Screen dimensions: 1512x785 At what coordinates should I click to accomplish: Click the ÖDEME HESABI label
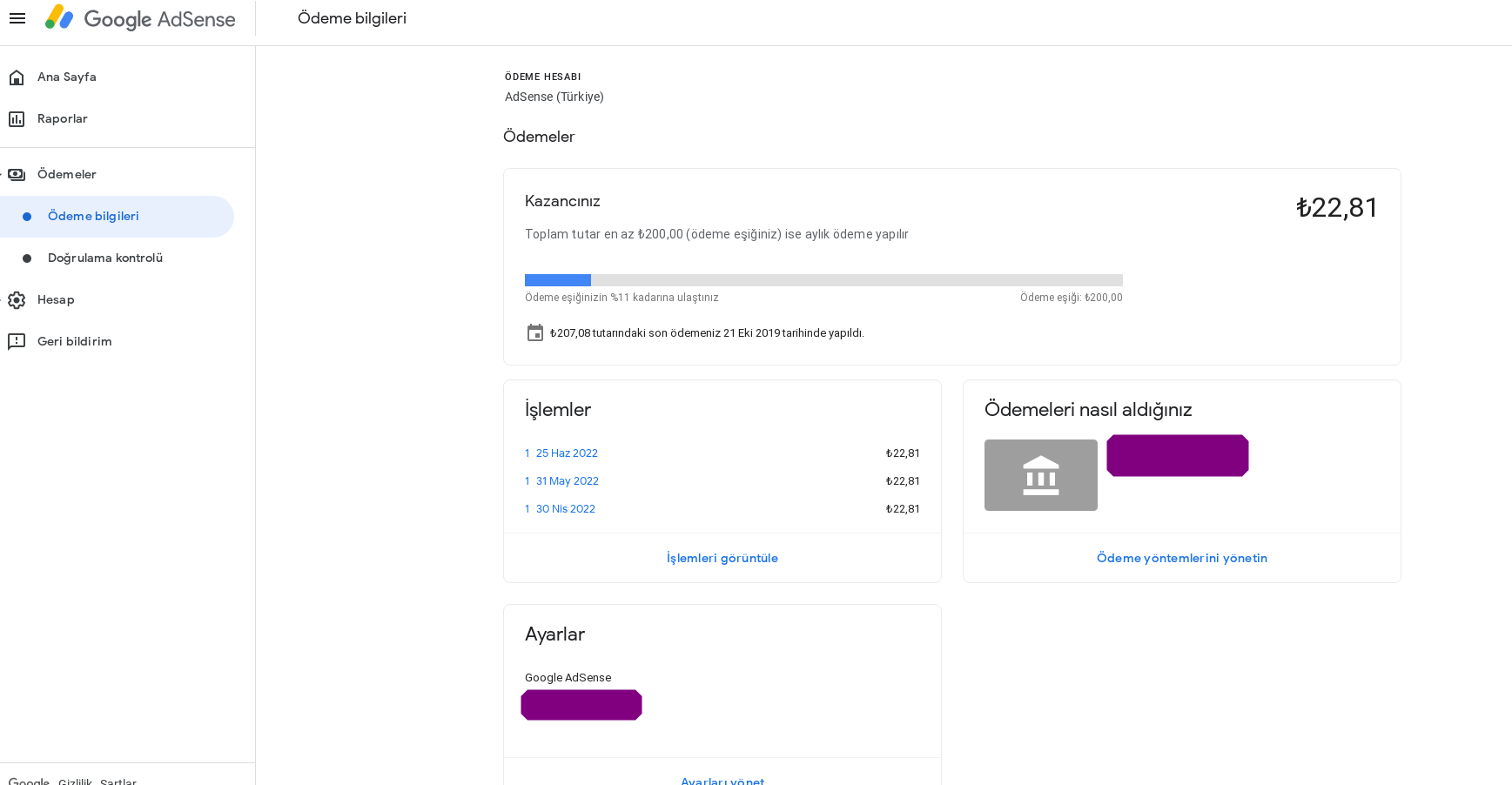(x=543, y=77)
